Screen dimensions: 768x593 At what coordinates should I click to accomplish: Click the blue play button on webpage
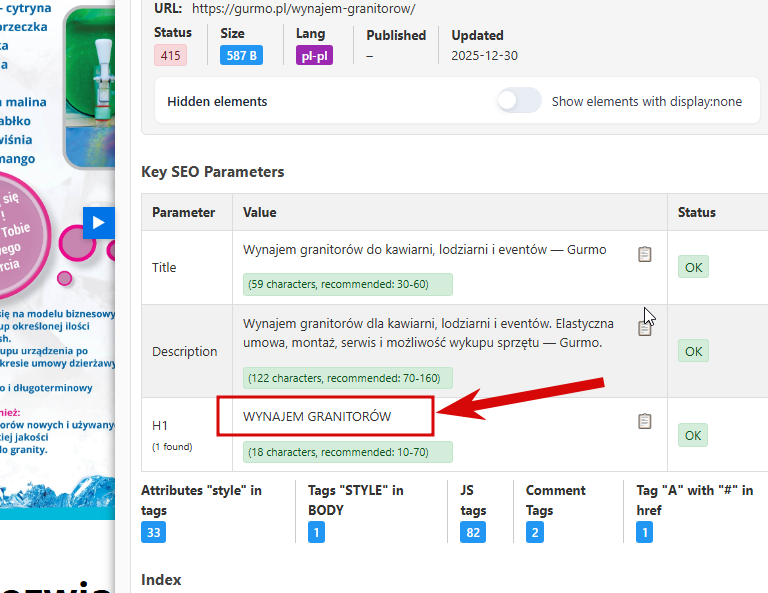tap(99, 222)
